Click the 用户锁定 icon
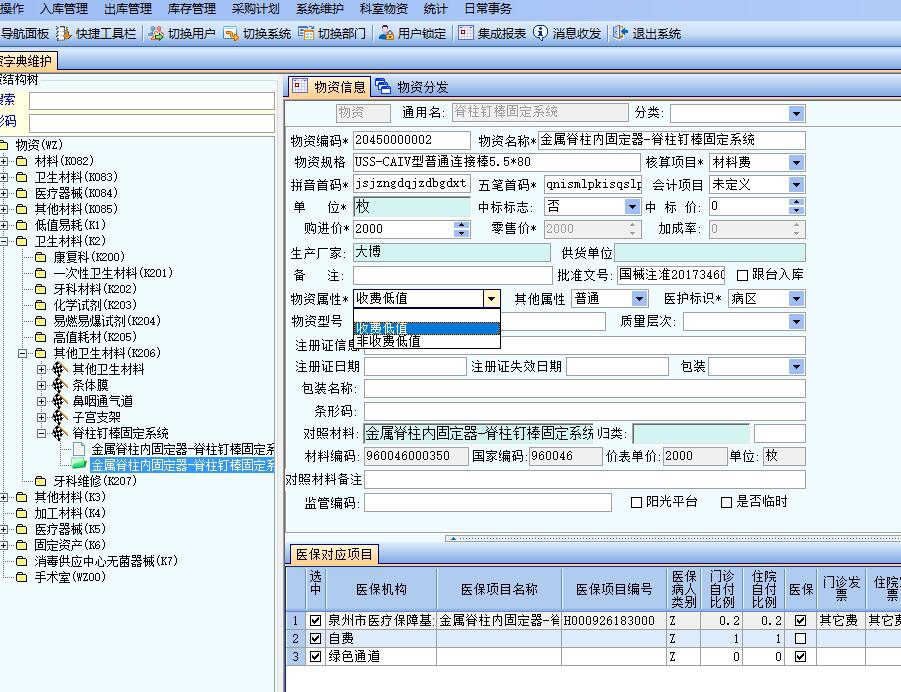 point(386,33)
